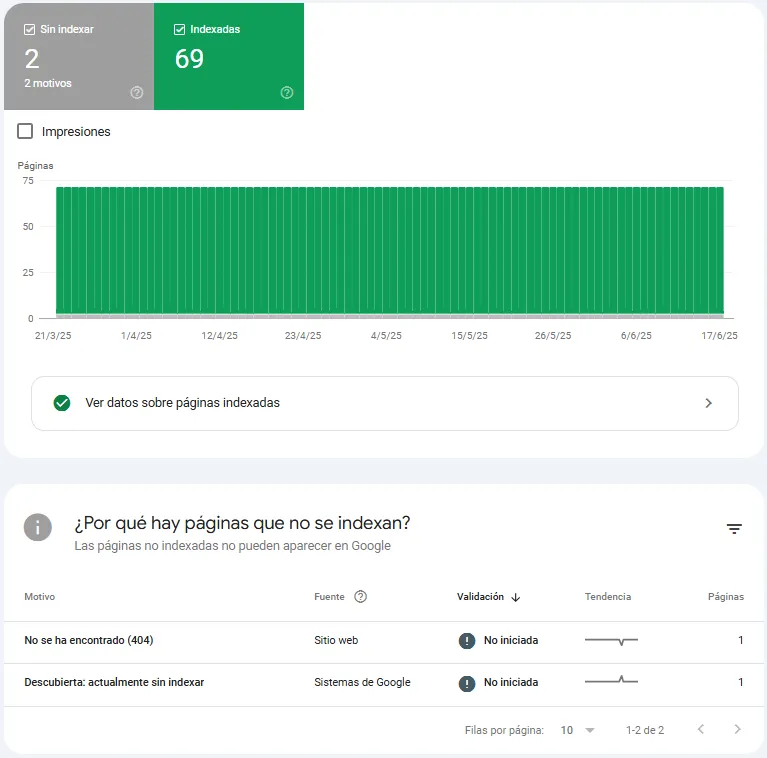Click the 4/5/25 date on chart axis
Viewport: 767px width, 758px height.
click(386, 335)
